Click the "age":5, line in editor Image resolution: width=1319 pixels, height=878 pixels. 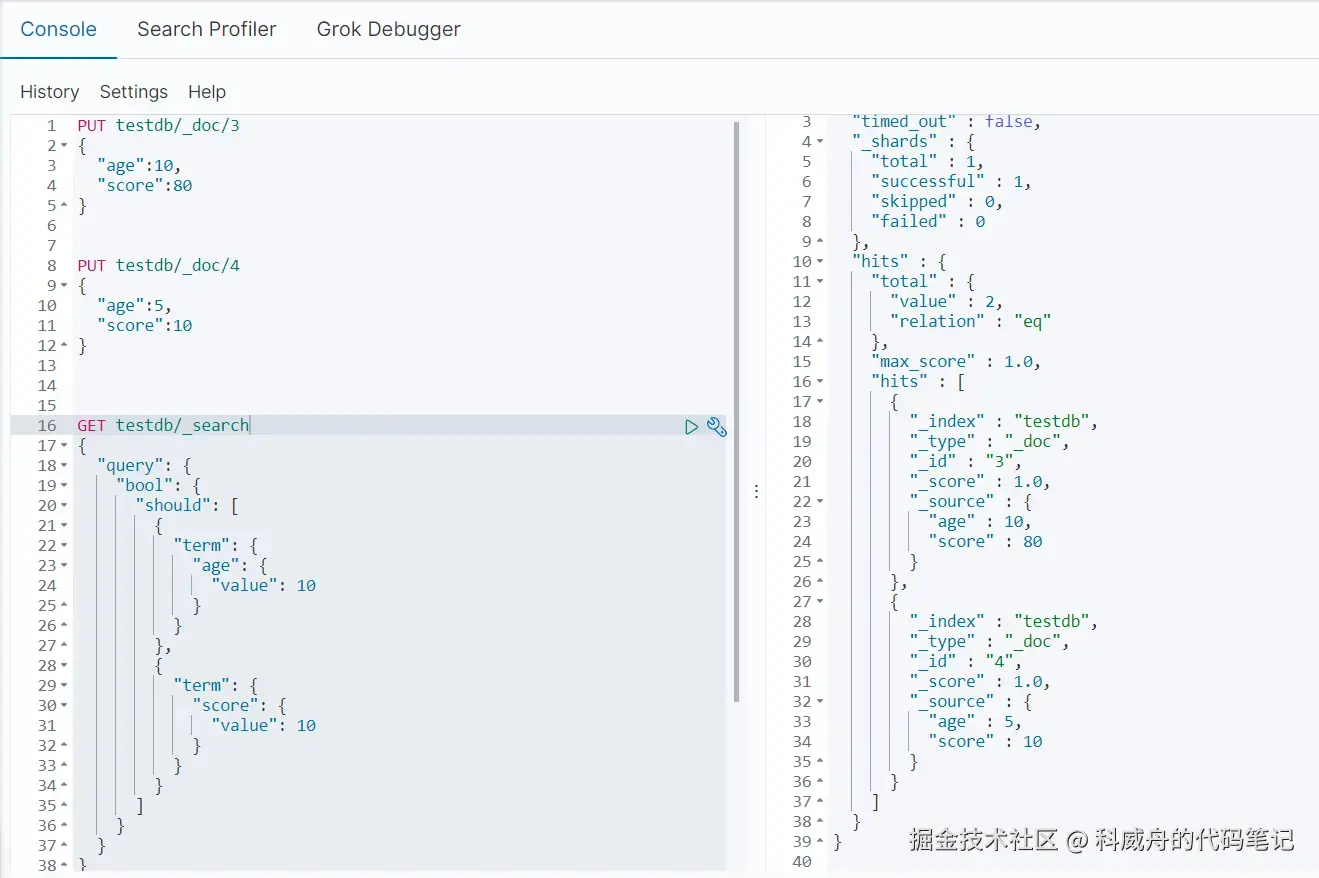tap(134, 306)
